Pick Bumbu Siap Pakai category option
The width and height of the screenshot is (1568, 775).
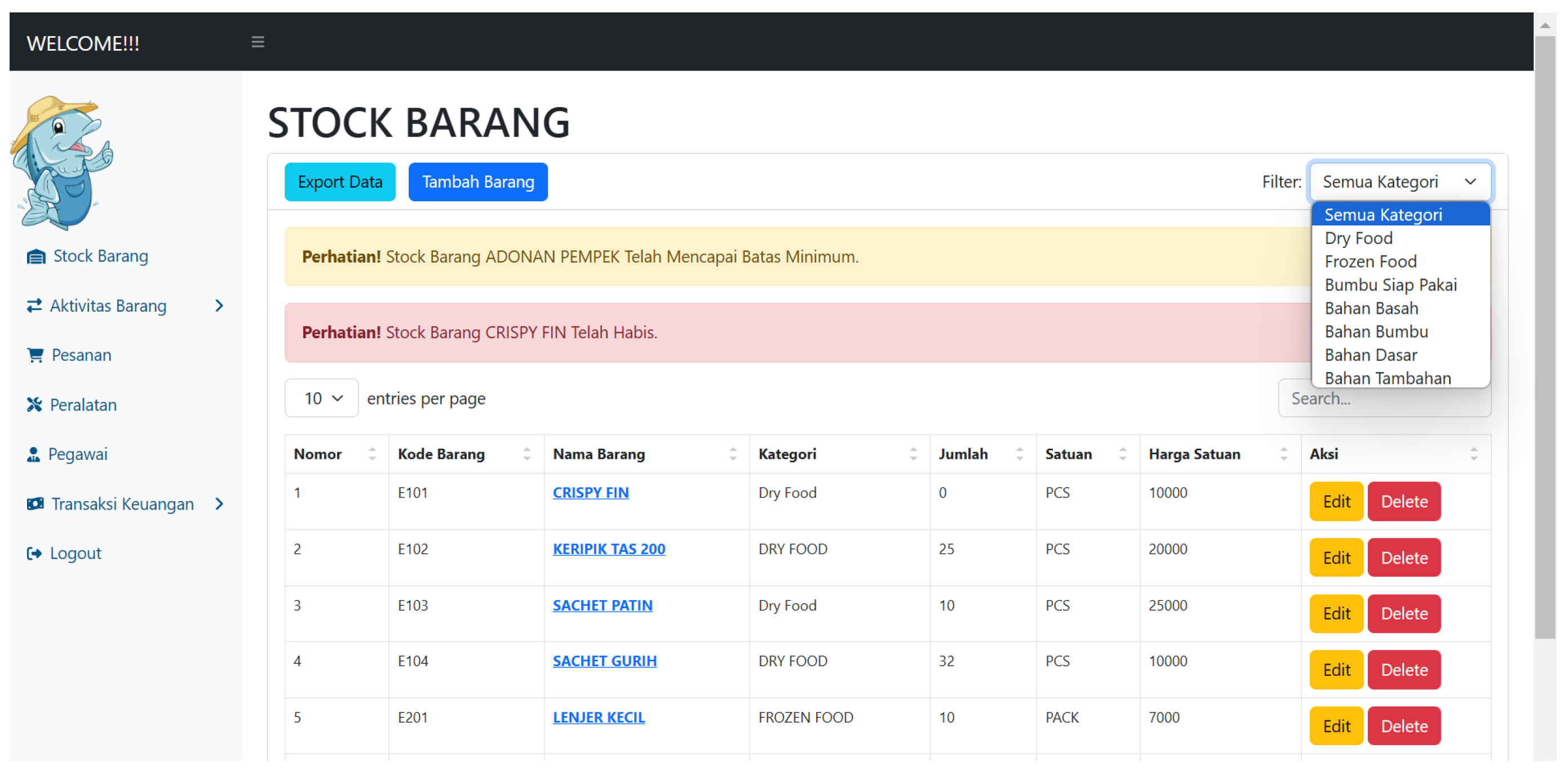(x=1390, y=285)
